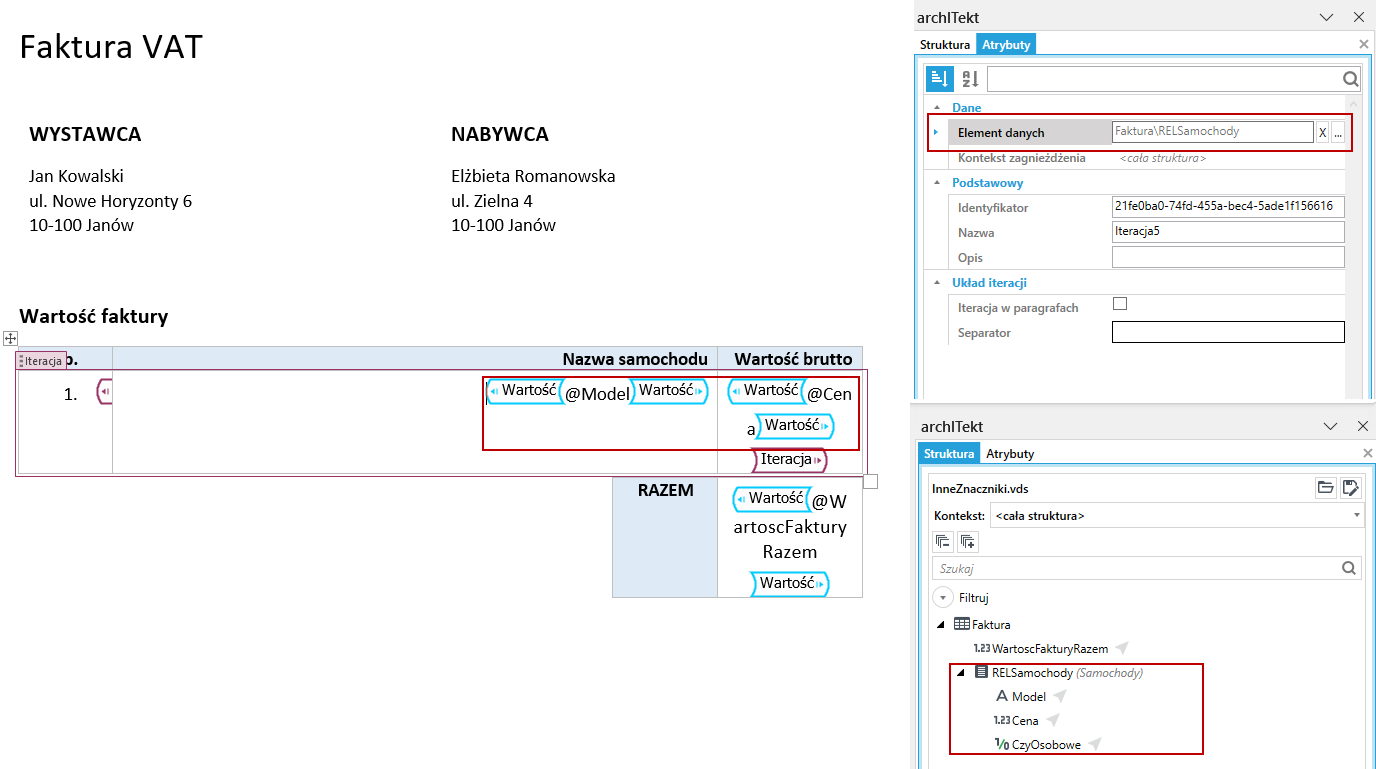The image size is (1376, 769).
Task: Collapse the Układ iteracji property group
Action: pyautogui.click(x=937, y=283)
